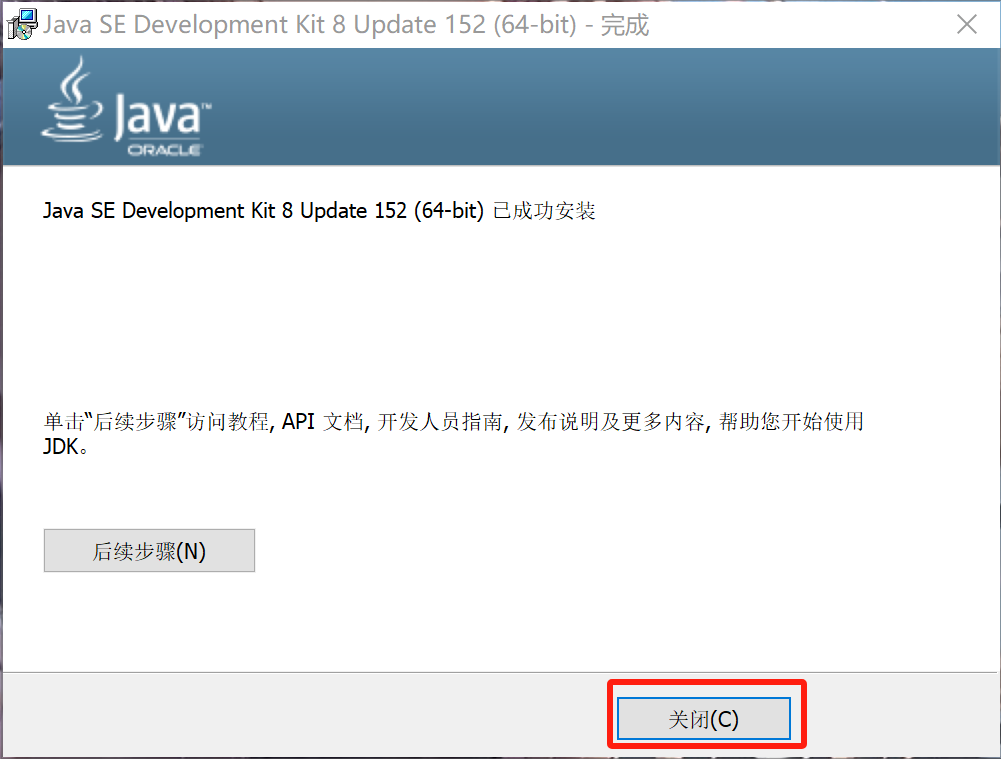Click the installer icon in the title bar
This screenshot has width=1001, height=759.
[x=22, y=23]
